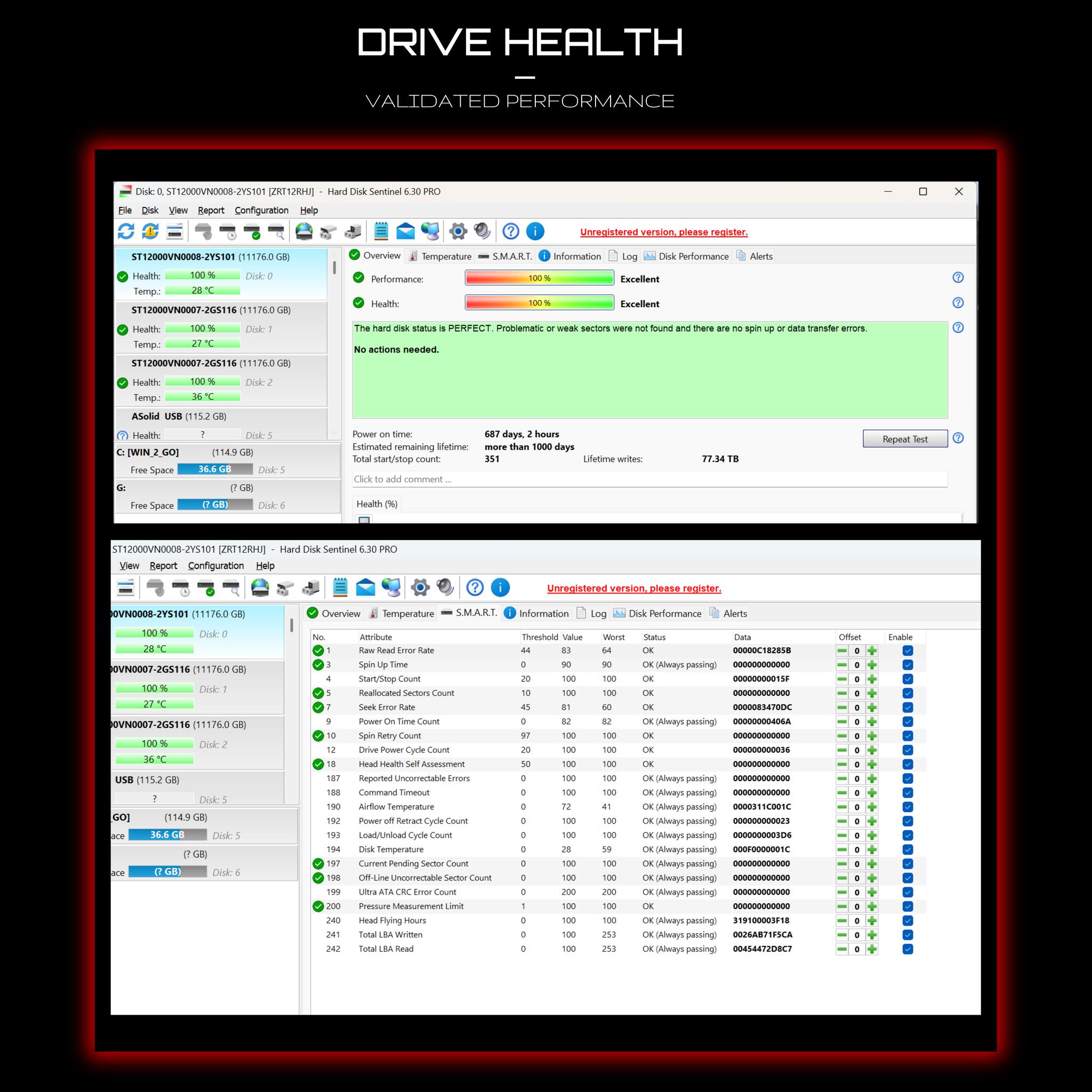Image resolution: width=1092 pixels, height=1092 pixels.
Task: Click the Health 100 % gradient bar in the Overview page
Action: [x=539, y=303]
